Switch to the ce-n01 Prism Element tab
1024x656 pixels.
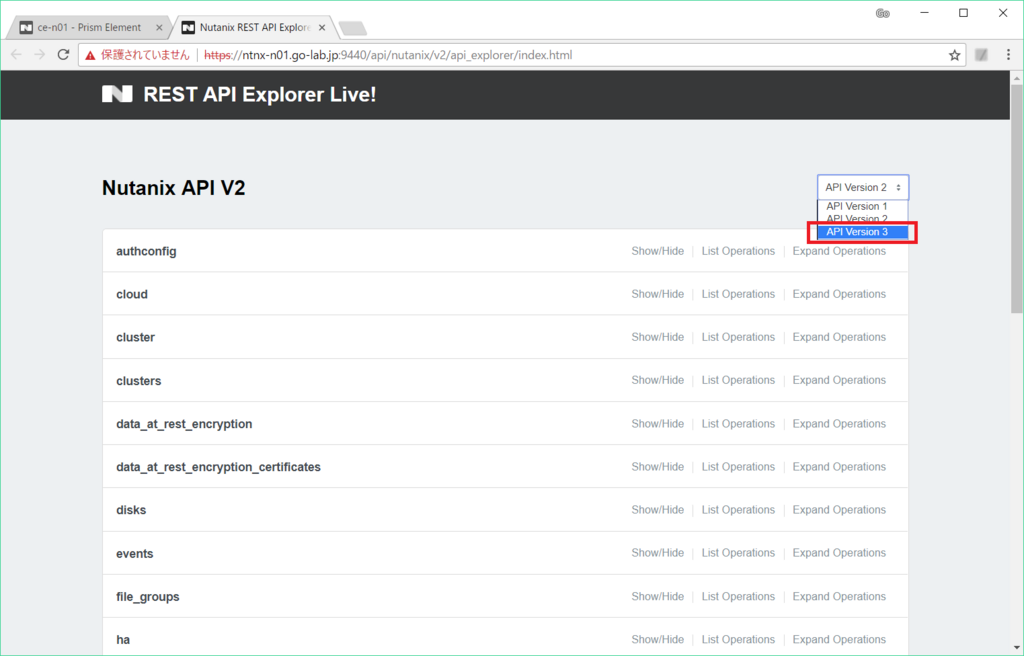click(88, 27)
